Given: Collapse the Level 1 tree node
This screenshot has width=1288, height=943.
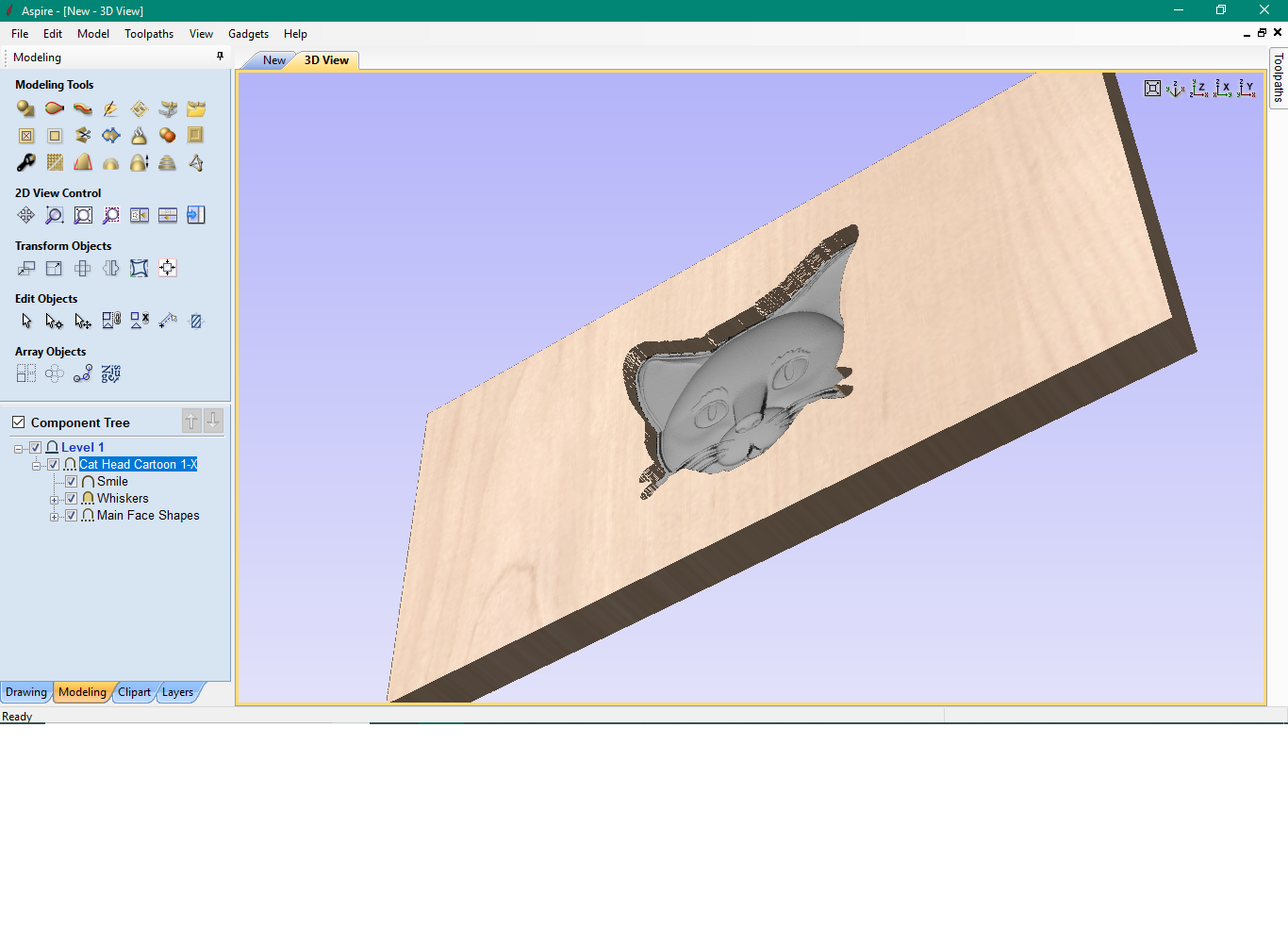Looking at the screenshot, I should click(x=18, y=449).
